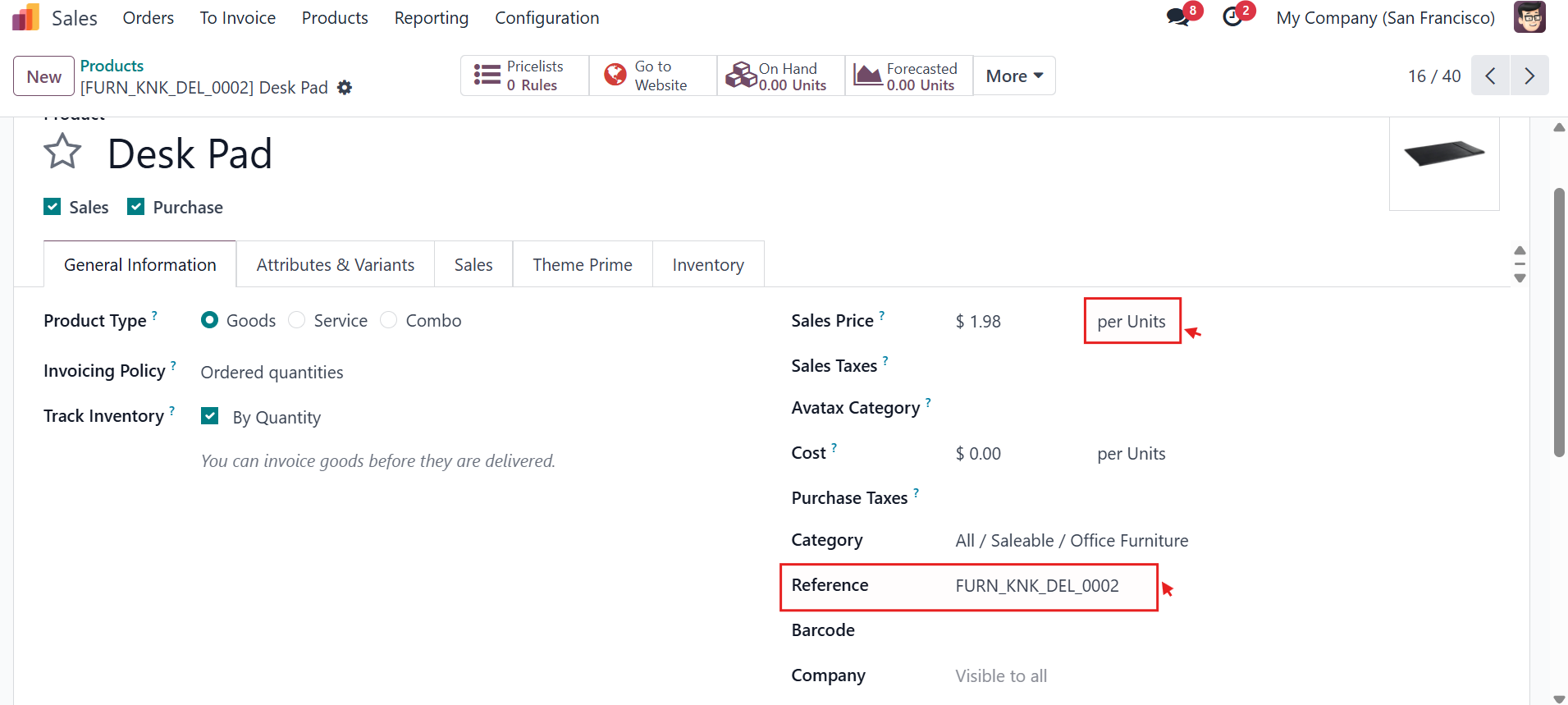Create a New product

(43, 76)
